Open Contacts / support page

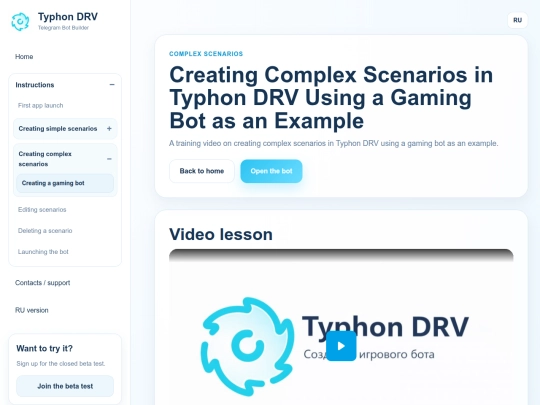click(43, 283)
